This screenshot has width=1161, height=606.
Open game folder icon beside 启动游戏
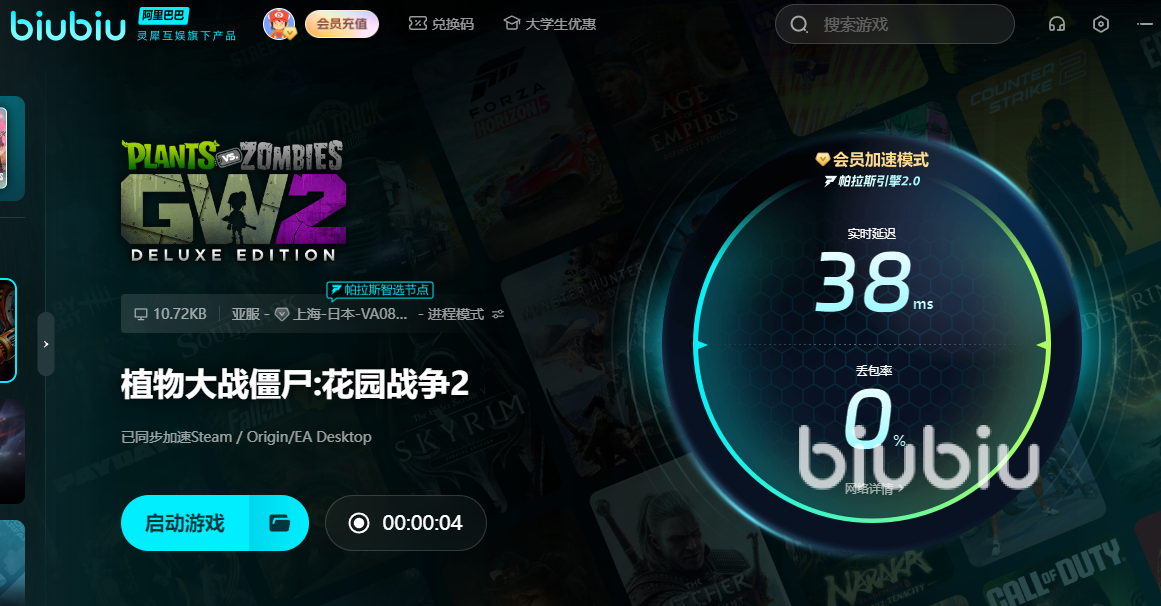279,523
